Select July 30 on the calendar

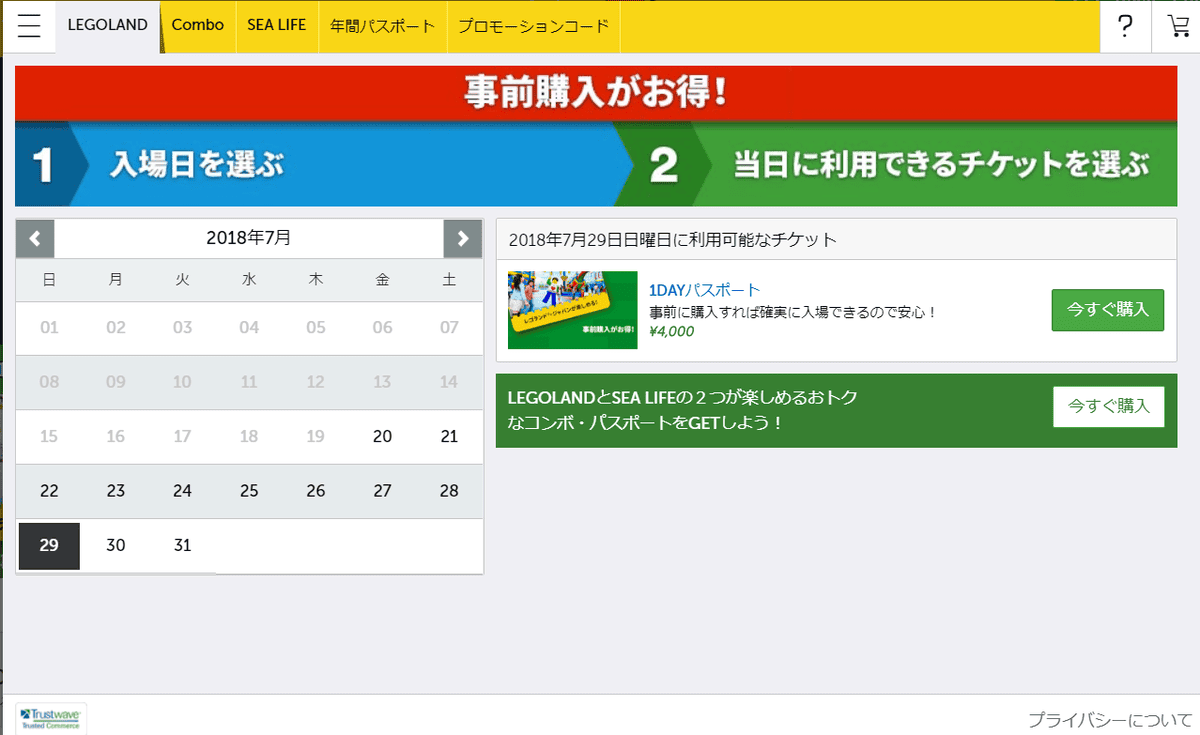pos(115,545)
